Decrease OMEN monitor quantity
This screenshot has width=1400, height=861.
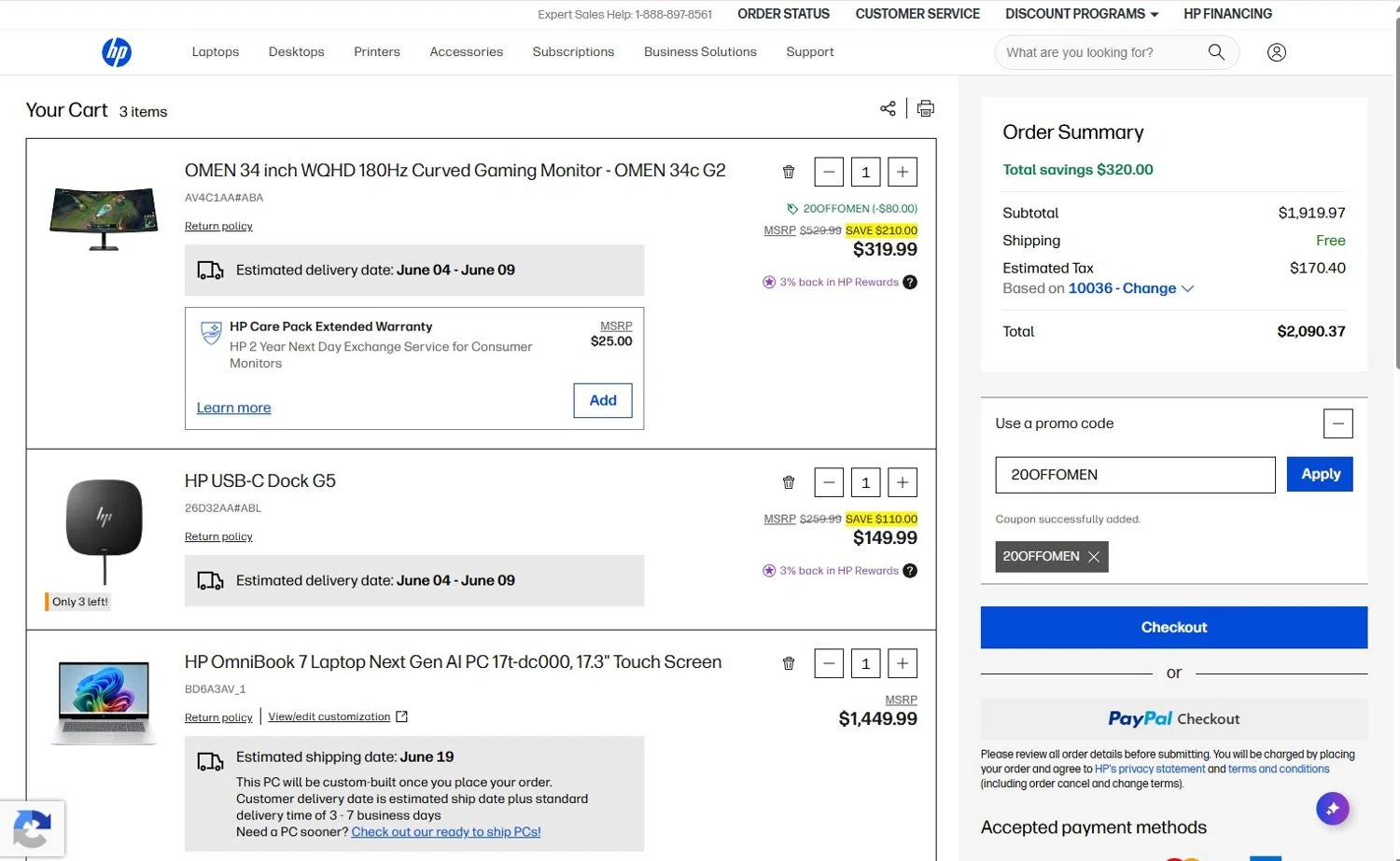pos(829,172)
